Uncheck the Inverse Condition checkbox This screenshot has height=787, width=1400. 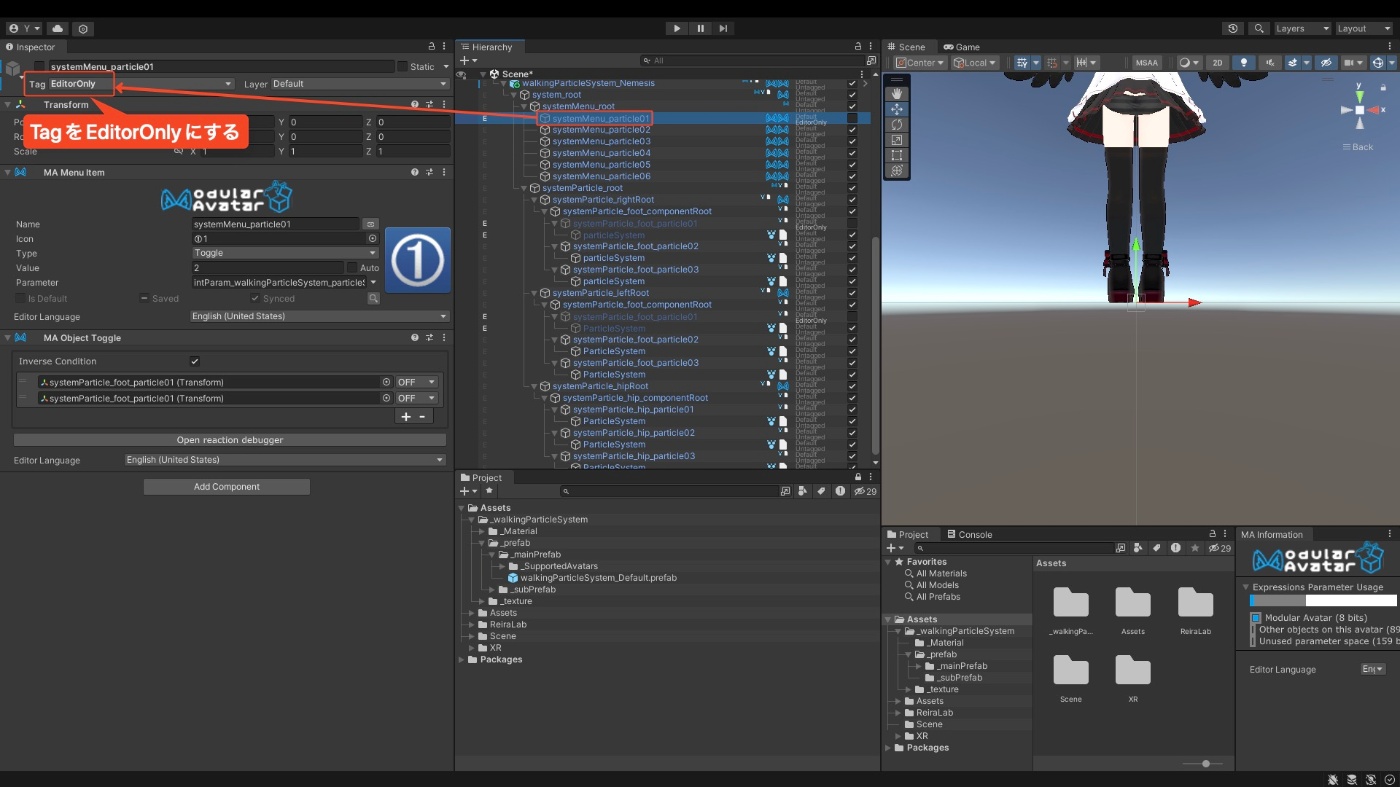(x=194, y=362)
